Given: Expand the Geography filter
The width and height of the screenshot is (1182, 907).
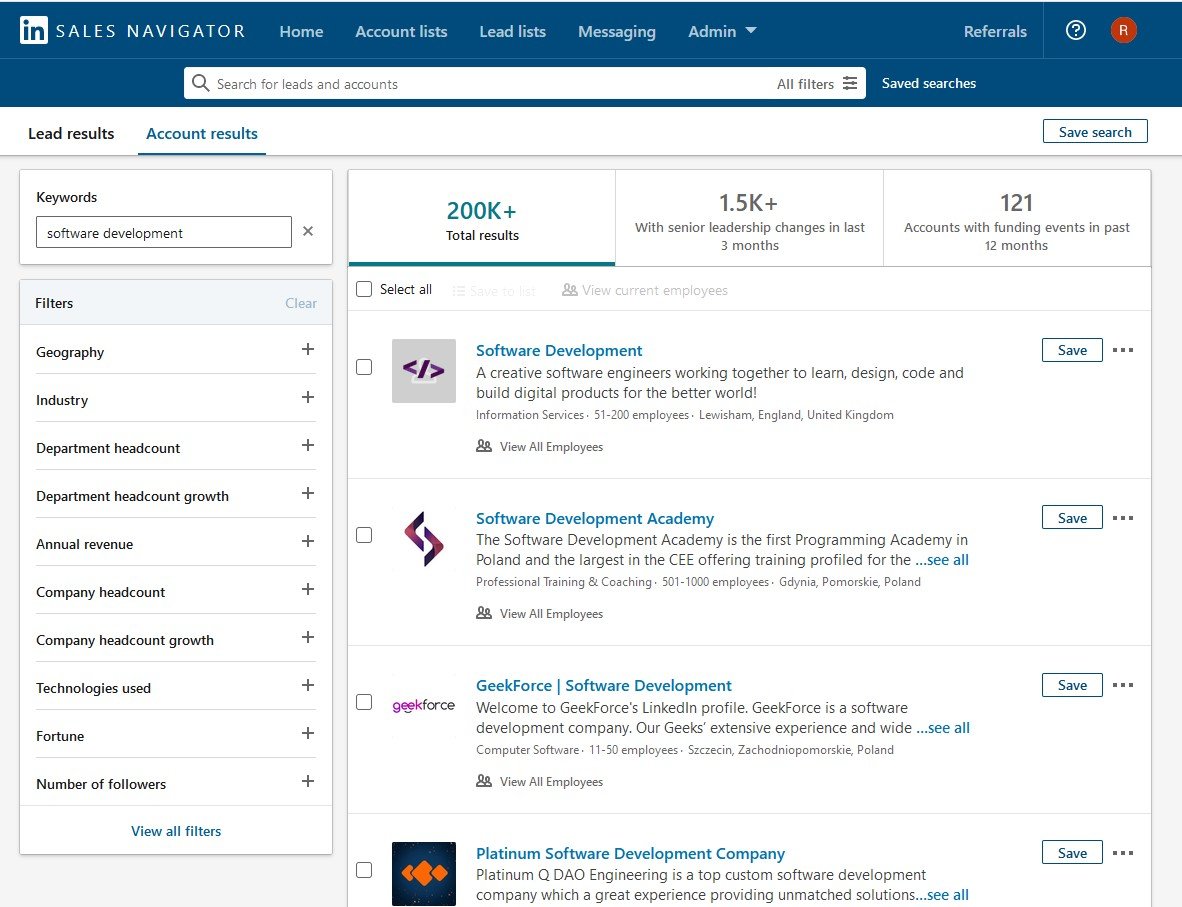Looking at the screenshot, I should tap(307, 352).
